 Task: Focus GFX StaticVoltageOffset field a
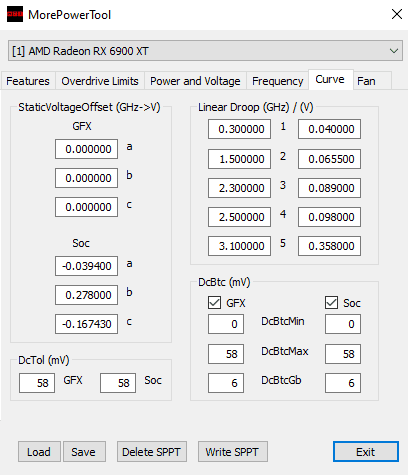click(x=86, y=149)
